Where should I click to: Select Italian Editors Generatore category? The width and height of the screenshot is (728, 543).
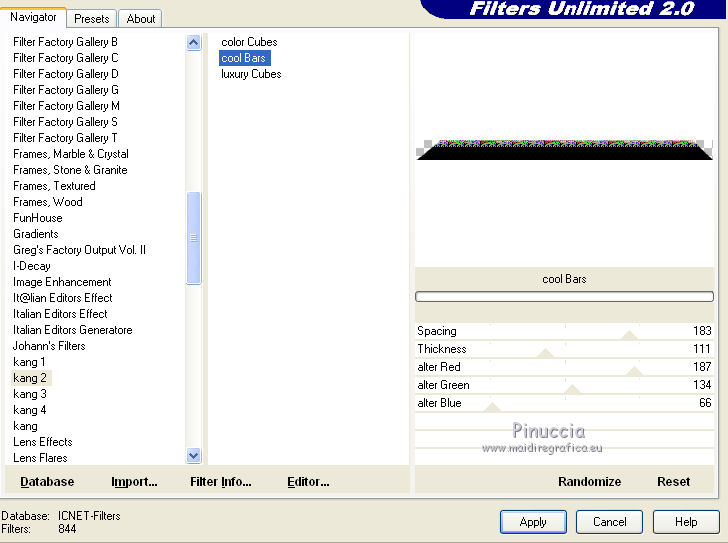[x=73, y=330]
